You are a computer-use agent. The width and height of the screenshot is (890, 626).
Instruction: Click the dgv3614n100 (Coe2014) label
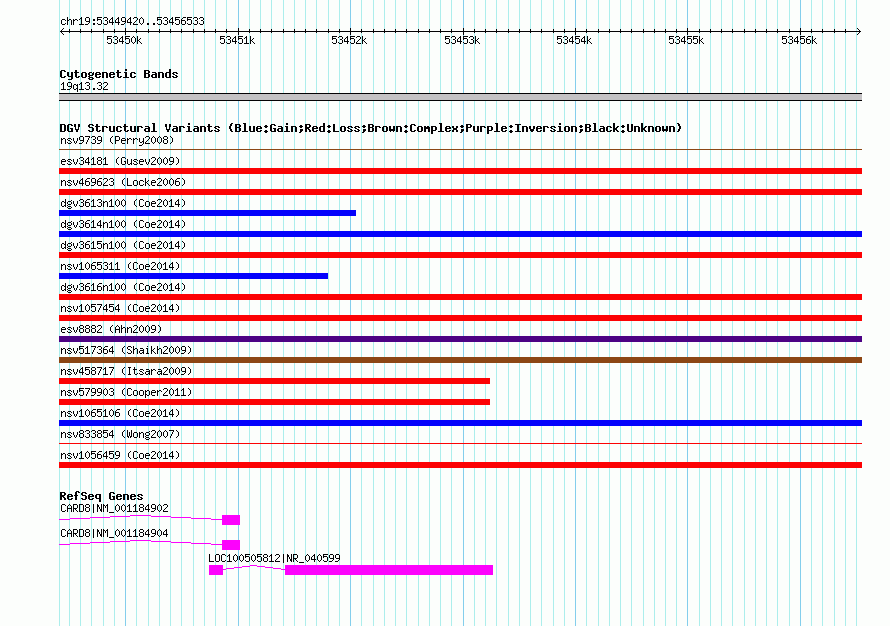[x=123, y=224]
